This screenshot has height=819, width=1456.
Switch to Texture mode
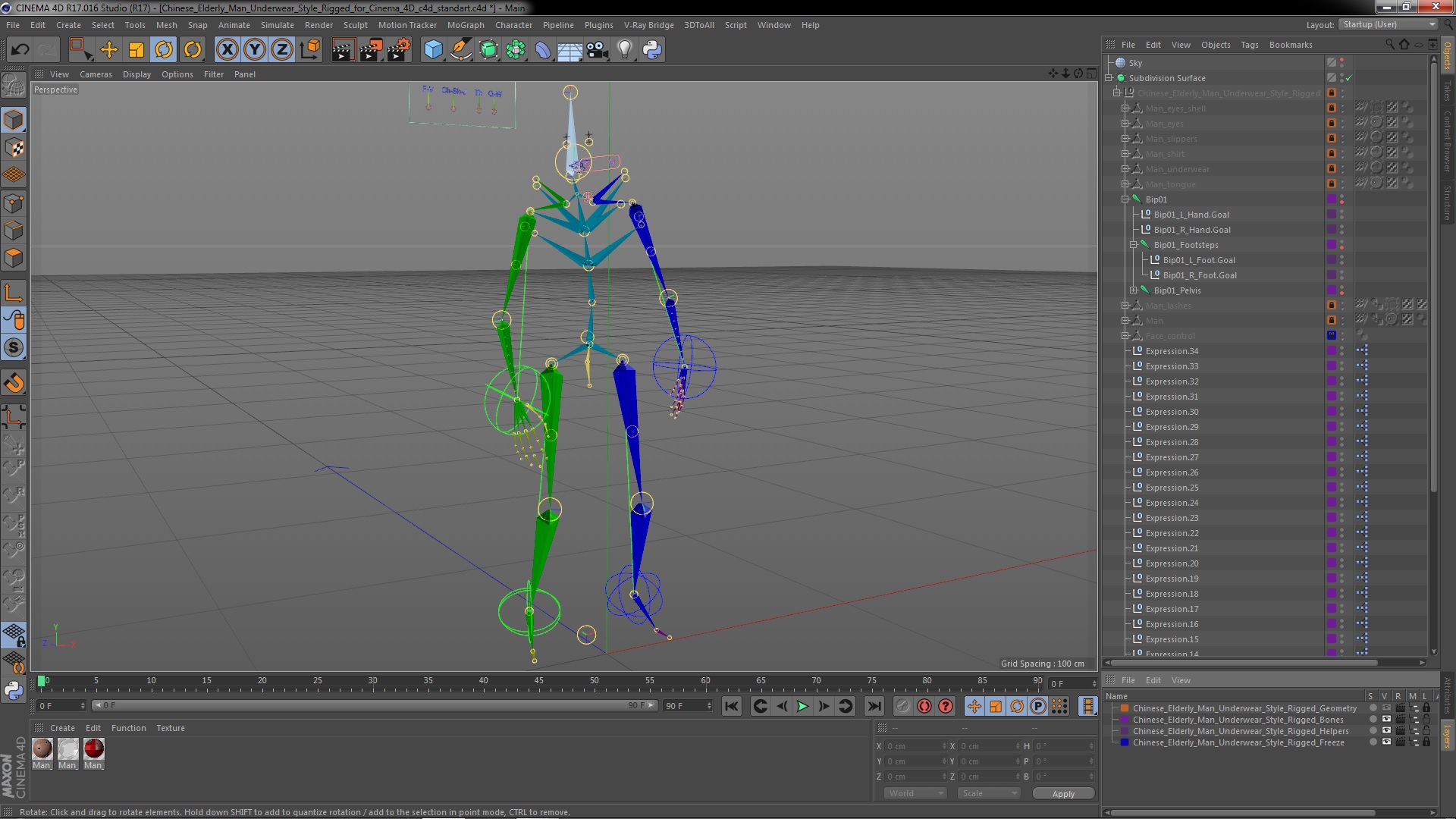(14, 148)
